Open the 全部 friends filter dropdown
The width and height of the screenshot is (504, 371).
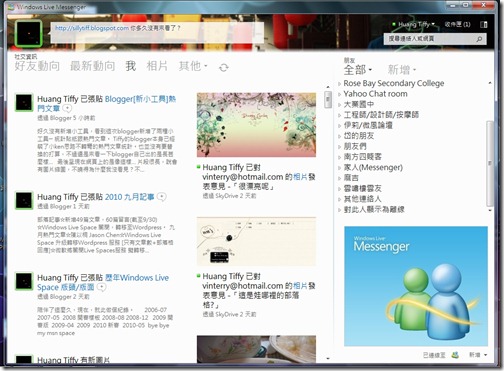(x=358, y=70)
